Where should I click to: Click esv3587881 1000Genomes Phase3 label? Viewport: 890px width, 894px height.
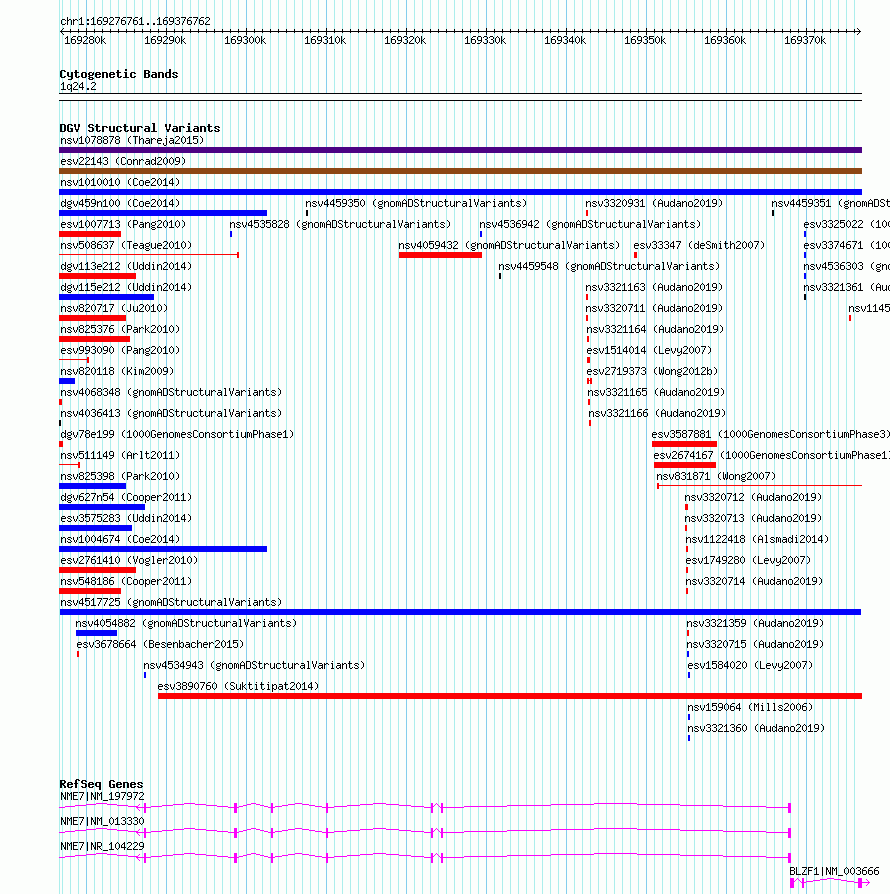[770, 435]
